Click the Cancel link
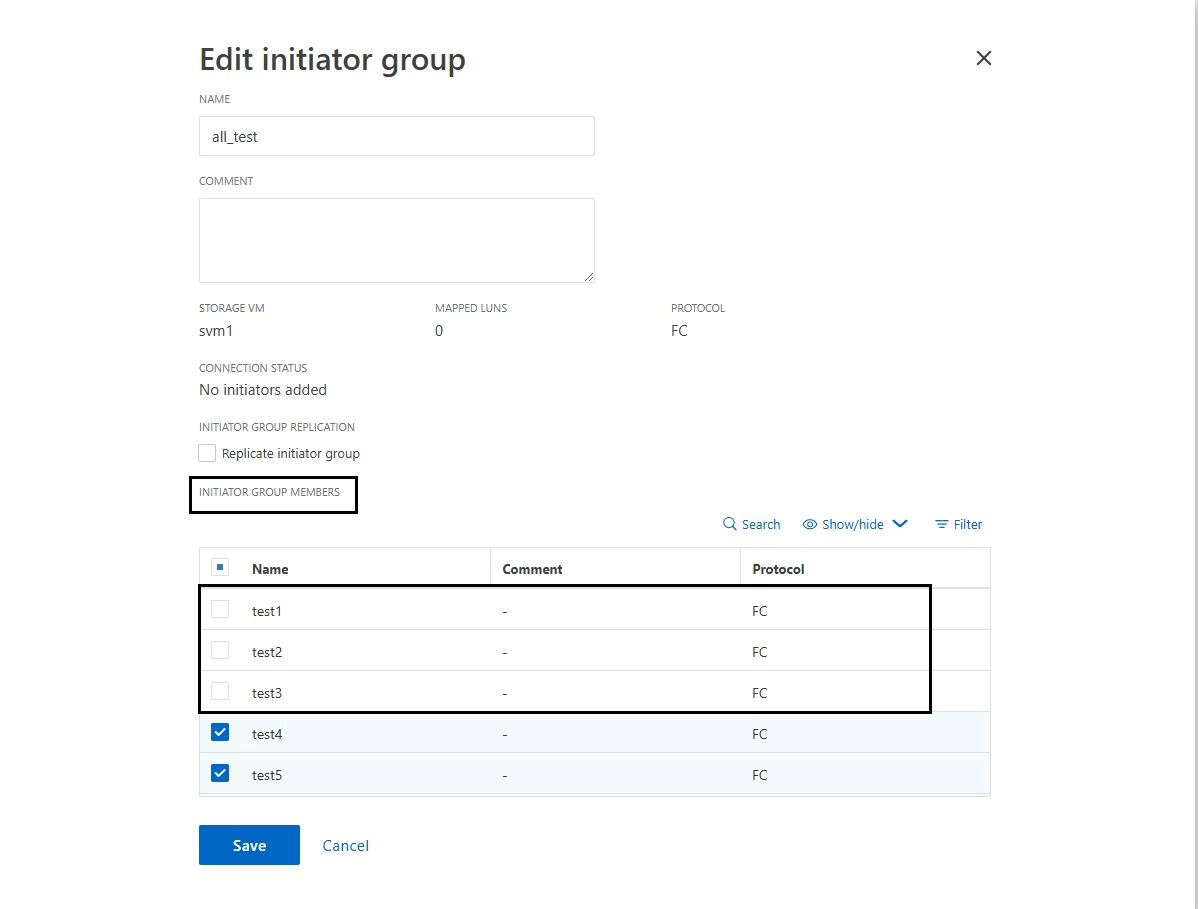The width and height of the screenshot is (1198, 909). 345,846
